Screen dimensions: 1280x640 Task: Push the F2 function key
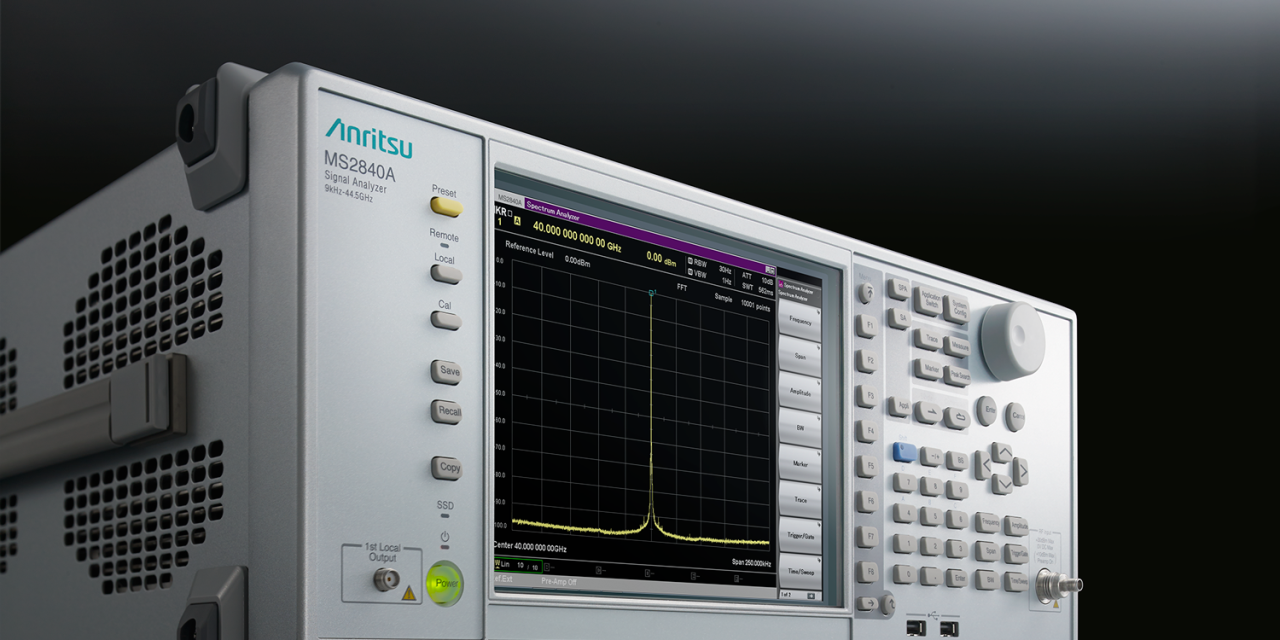pos(867,361)
